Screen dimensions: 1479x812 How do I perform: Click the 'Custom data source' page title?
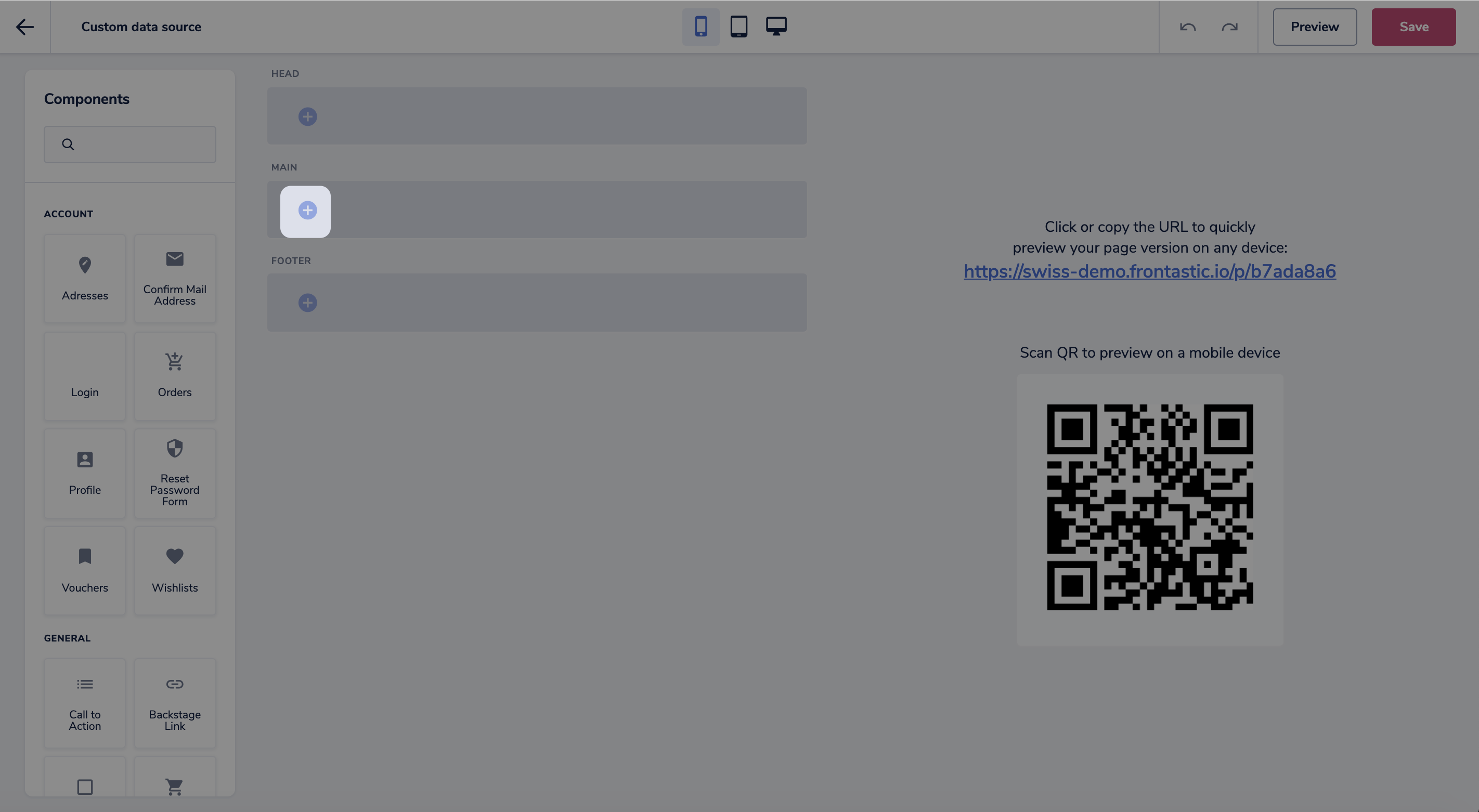[141, 27]
